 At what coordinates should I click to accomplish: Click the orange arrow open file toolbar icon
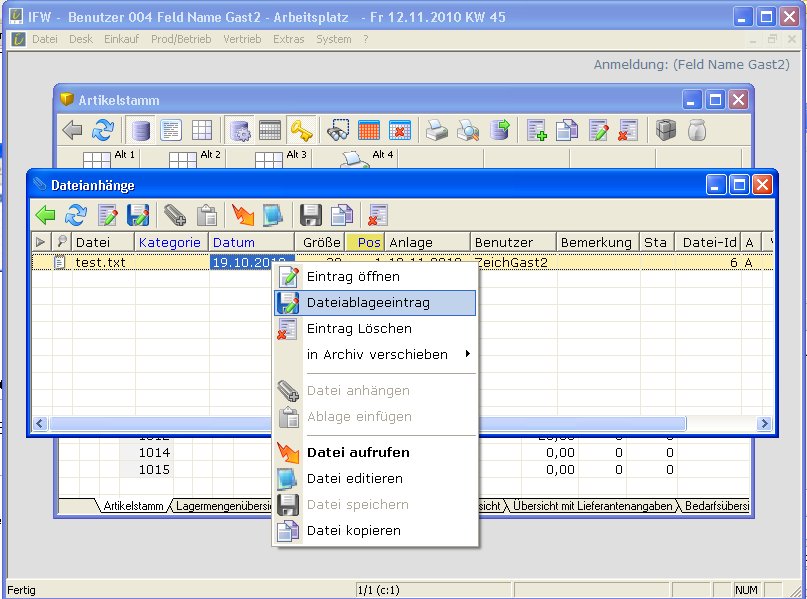tap(243, 215)
